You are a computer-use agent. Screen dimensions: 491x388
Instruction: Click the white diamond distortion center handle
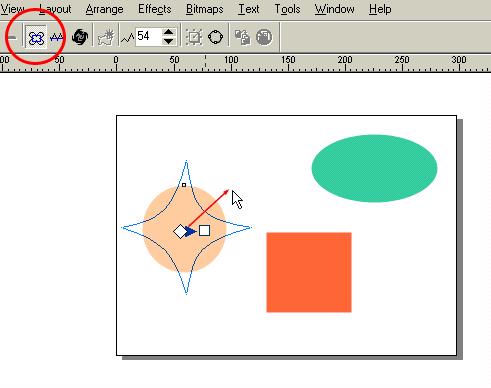(180, 231)
